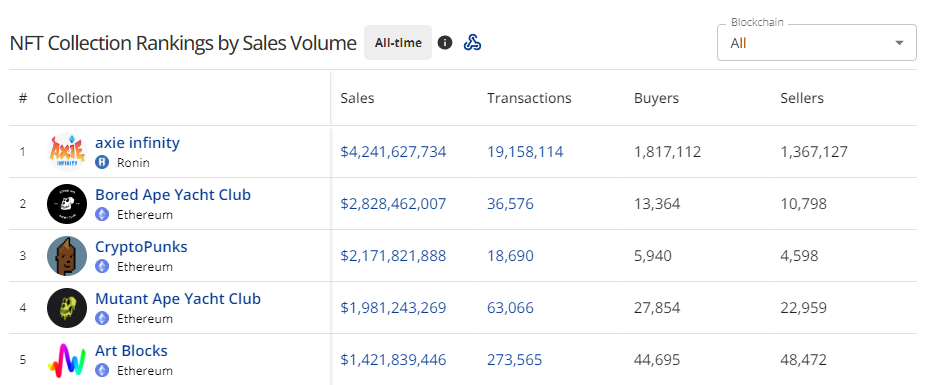Click the Ethereum icon under CryptoPunks
Image resolution: width=925 pixels, height=385 pixels.
point(102,266)
